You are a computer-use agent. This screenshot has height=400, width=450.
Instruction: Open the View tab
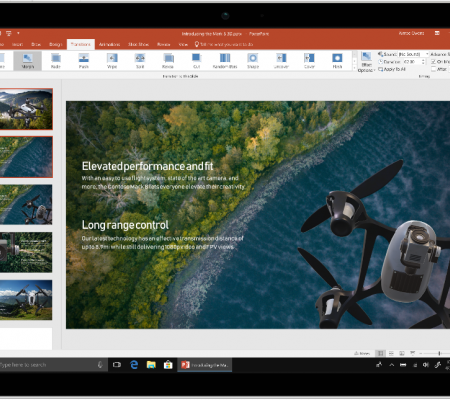tap(183, 44)
